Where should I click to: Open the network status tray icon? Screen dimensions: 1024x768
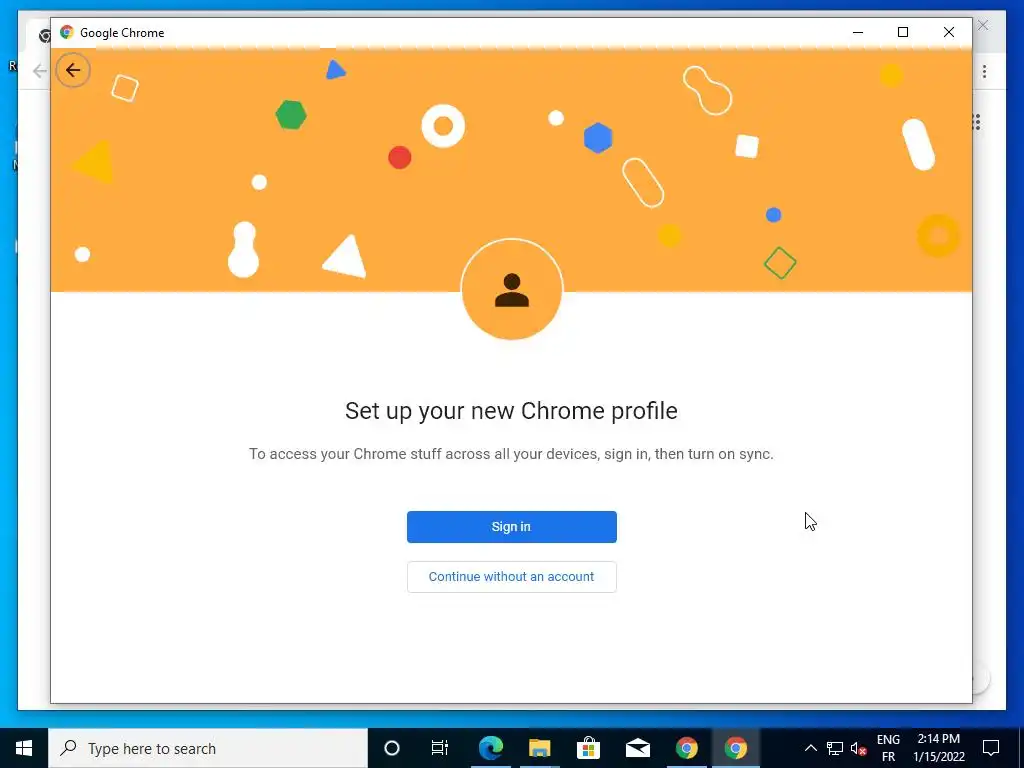pos(835,748)
